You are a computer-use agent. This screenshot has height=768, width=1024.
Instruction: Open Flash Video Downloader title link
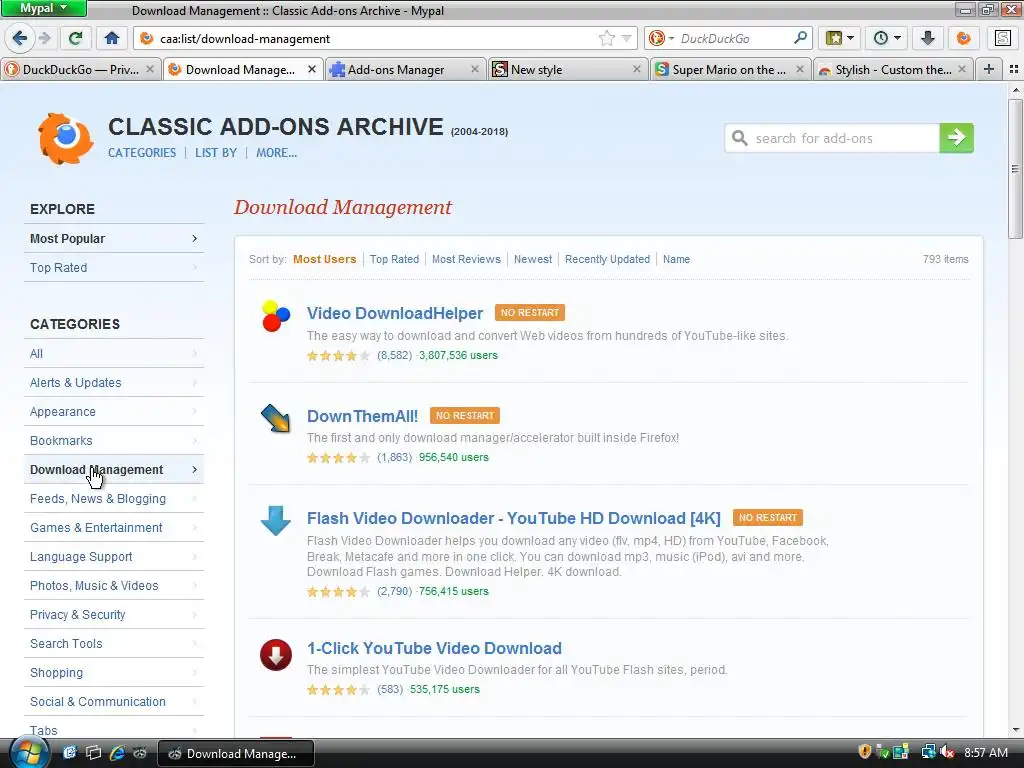[x=514, y=518]
